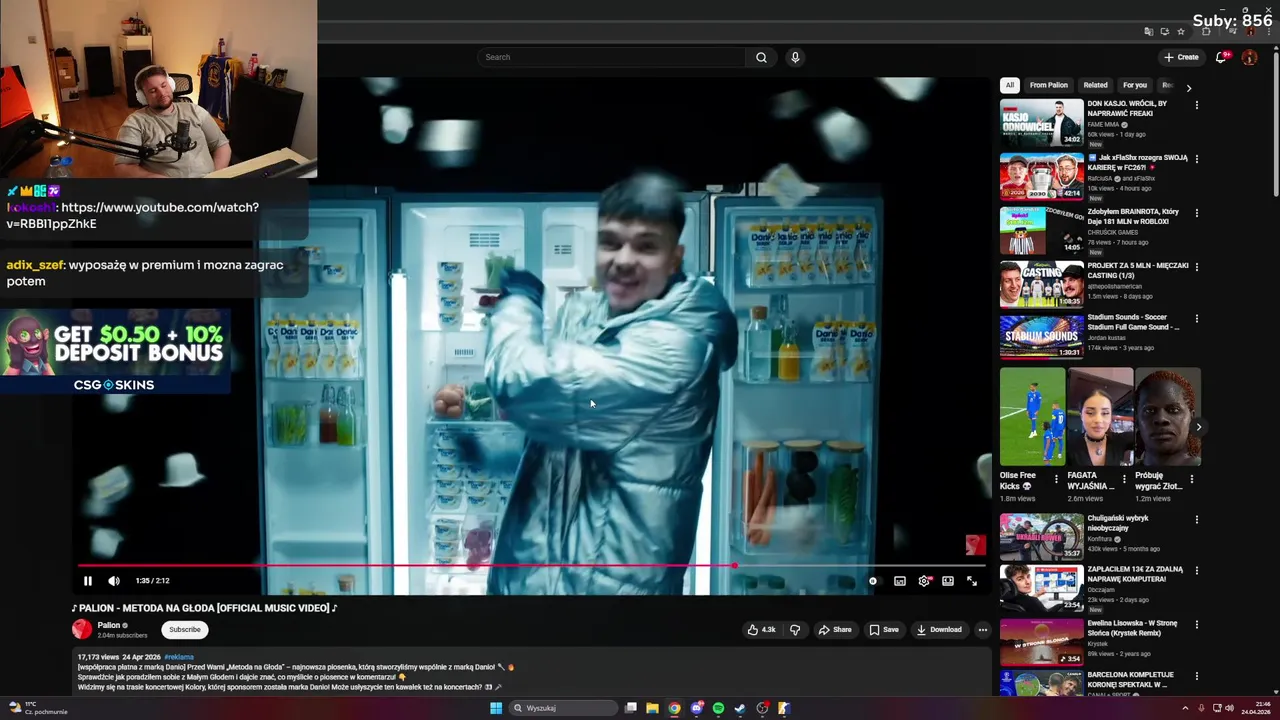Open the Palion channel name link
The height and width of the screenshot is (720, 1280).
click(109, 625)
